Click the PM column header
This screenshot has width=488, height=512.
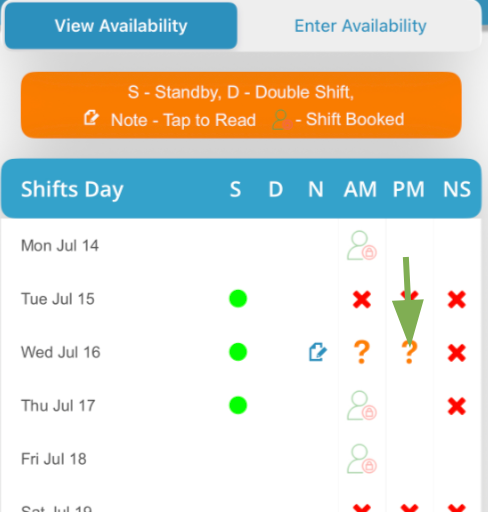tap(409, 189)
